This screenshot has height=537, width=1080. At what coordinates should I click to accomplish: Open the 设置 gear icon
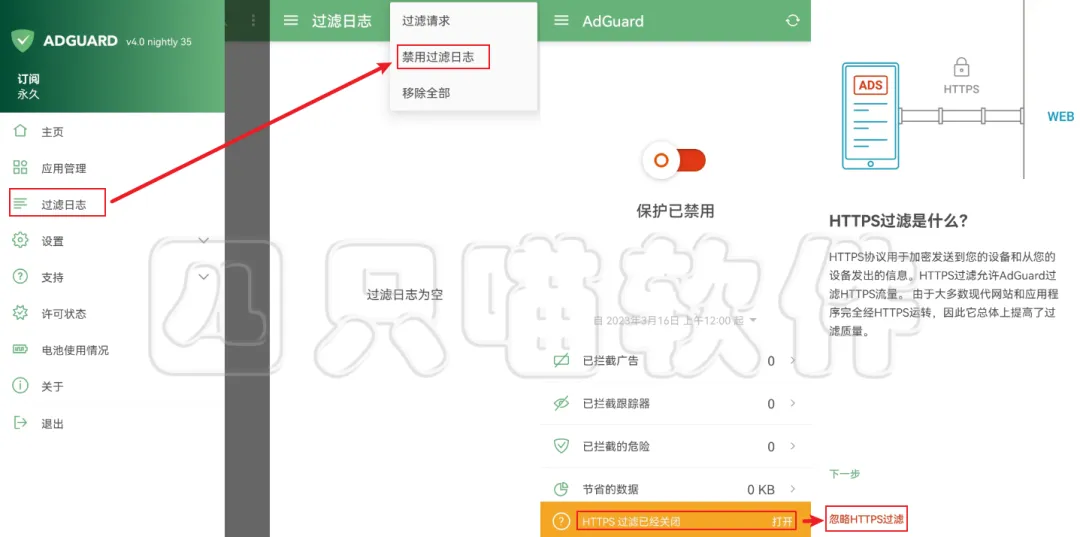(x=20, y=240)
